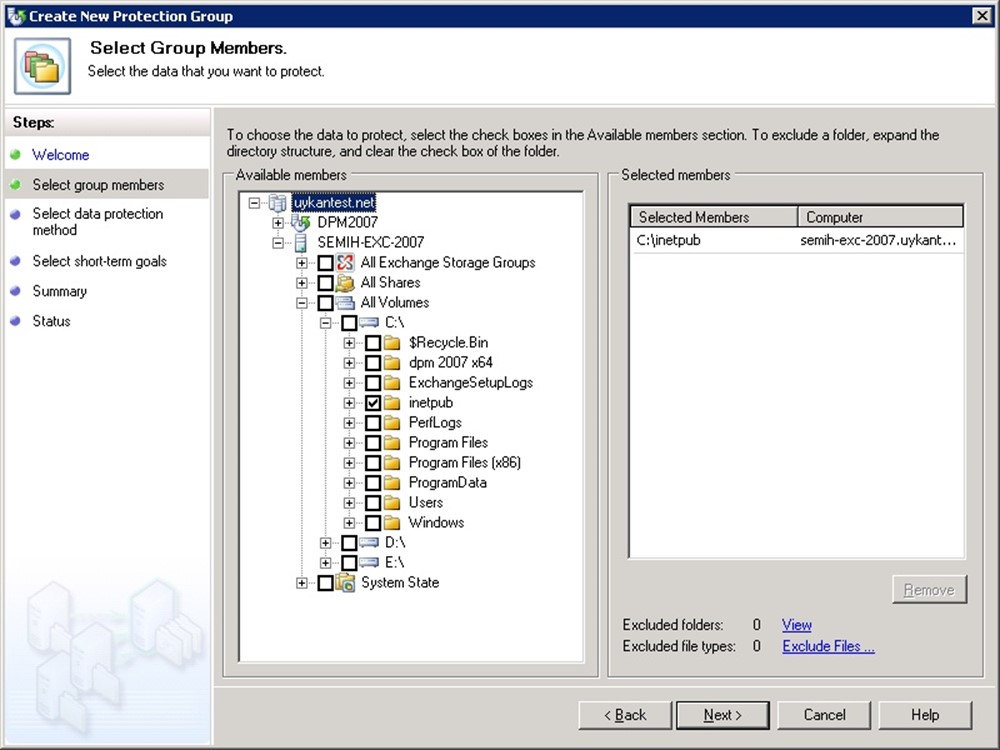1000x750 pixels.
Task: Enable the System State checkbox
Action: 325,582
